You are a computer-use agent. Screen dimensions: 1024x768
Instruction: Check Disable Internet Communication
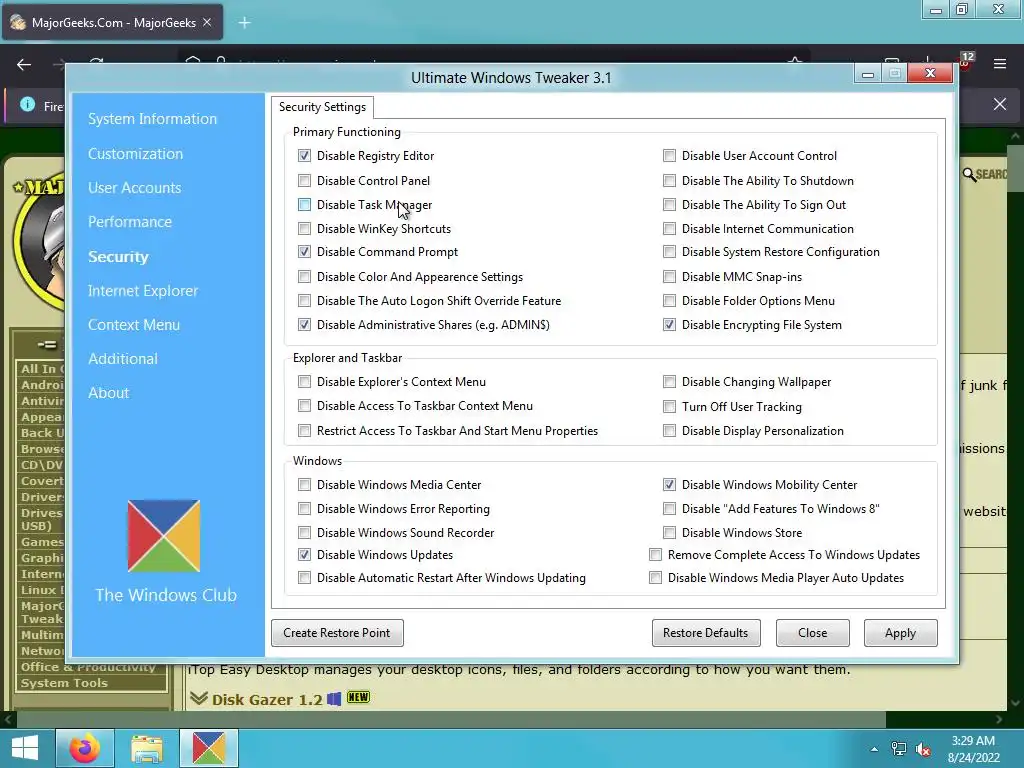[x=669, y=229]
